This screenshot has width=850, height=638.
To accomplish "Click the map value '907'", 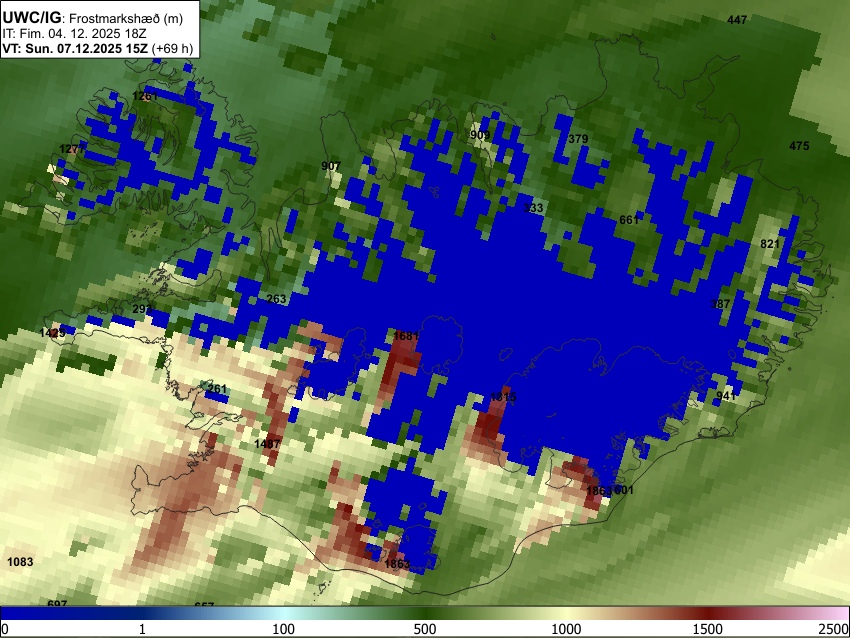I will [x=331, y=166].
